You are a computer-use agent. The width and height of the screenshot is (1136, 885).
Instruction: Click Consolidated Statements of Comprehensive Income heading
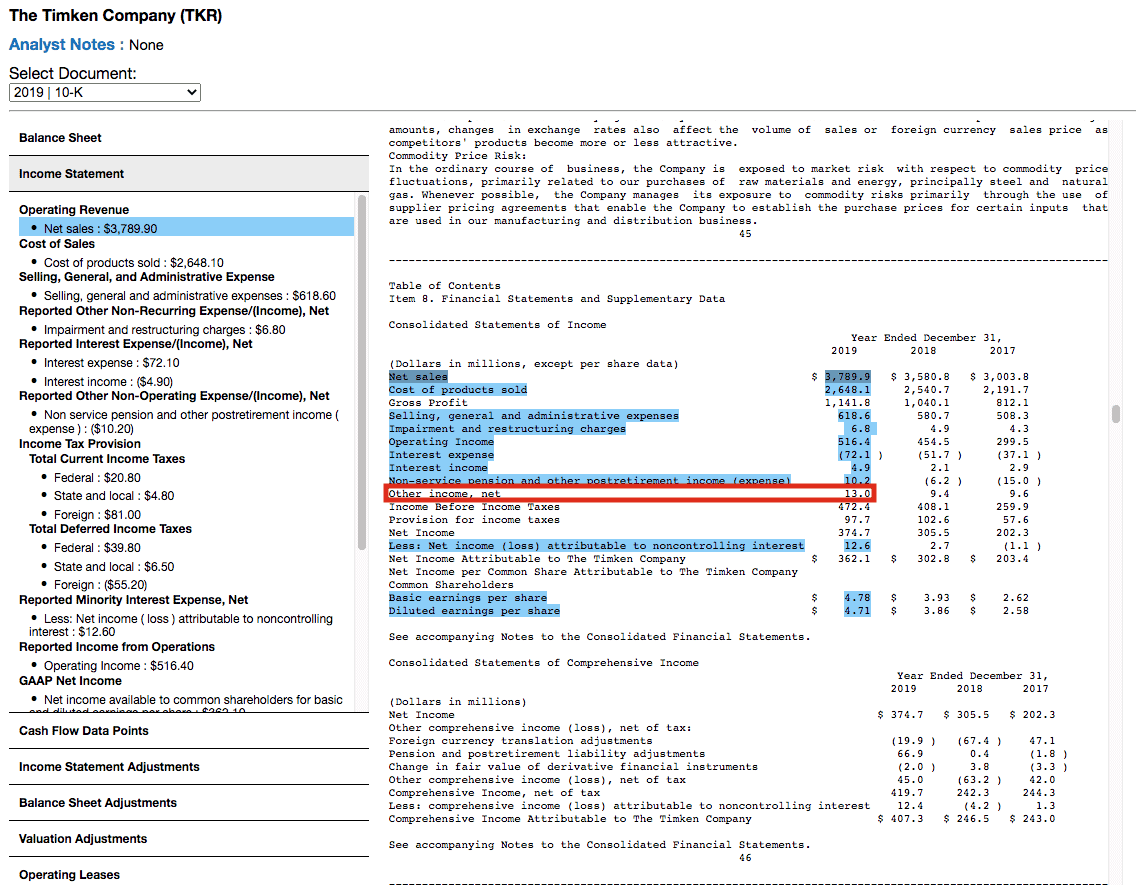click(x=543, y=663)
